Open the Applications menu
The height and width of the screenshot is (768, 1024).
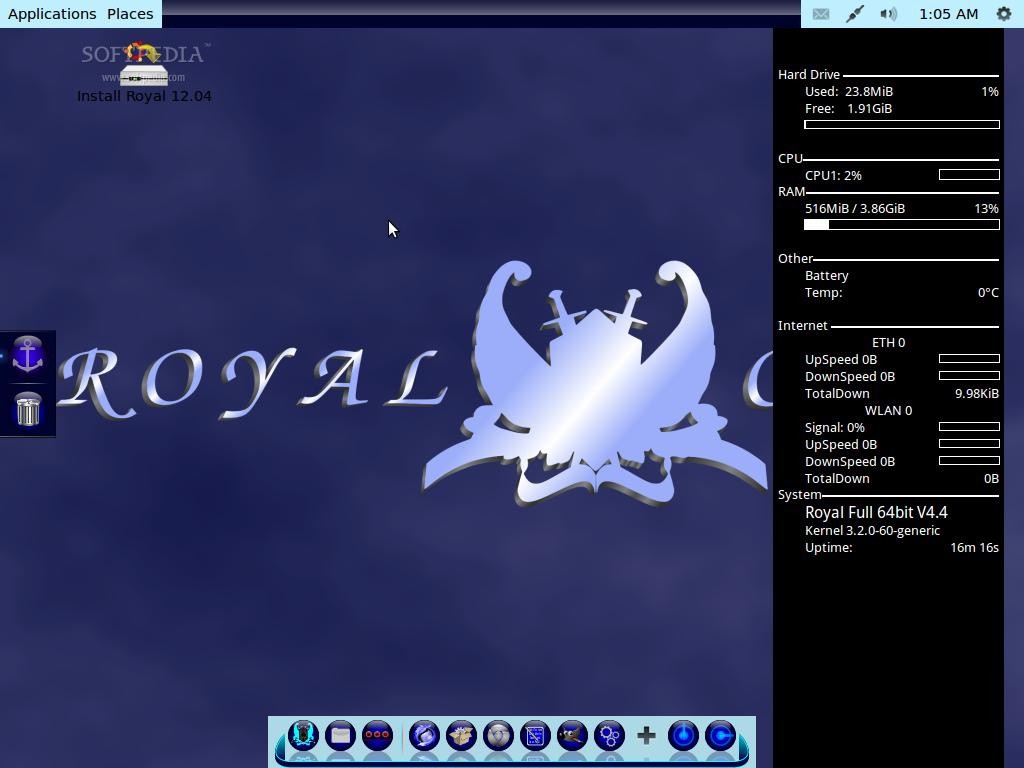[x=52, y=14]
